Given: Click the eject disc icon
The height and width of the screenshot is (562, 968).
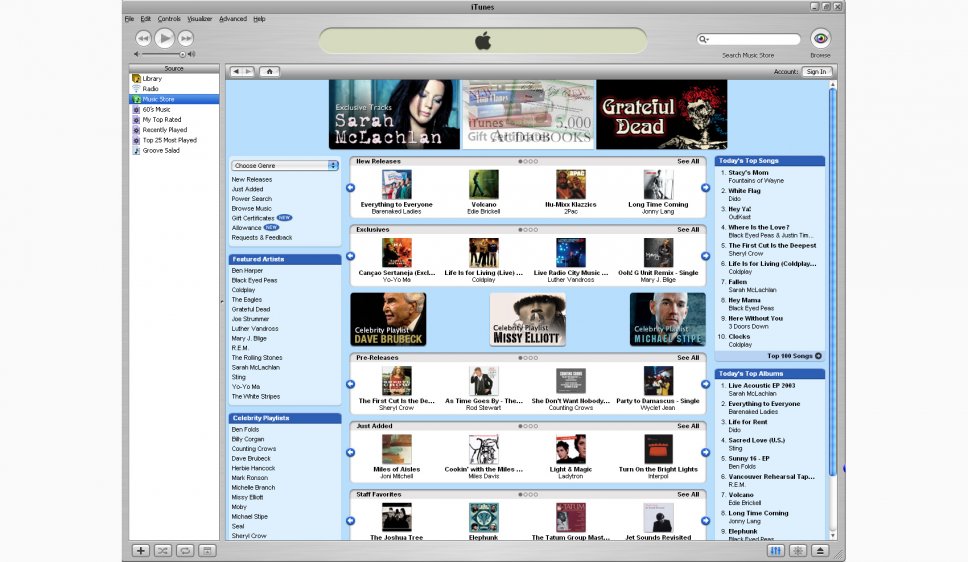Looking at the screenshot, I should tap(820, 550).
